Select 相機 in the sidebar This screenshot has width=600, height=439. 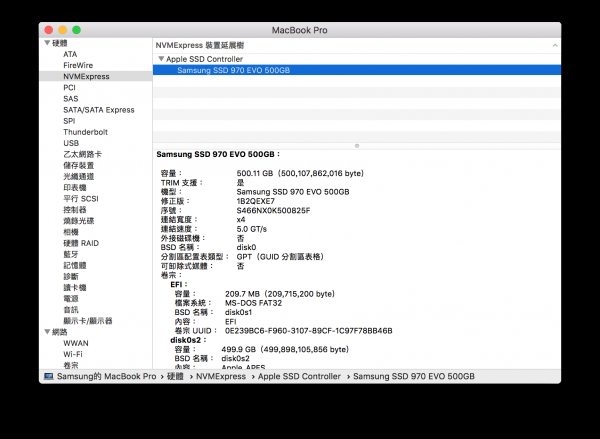(71, 232)
